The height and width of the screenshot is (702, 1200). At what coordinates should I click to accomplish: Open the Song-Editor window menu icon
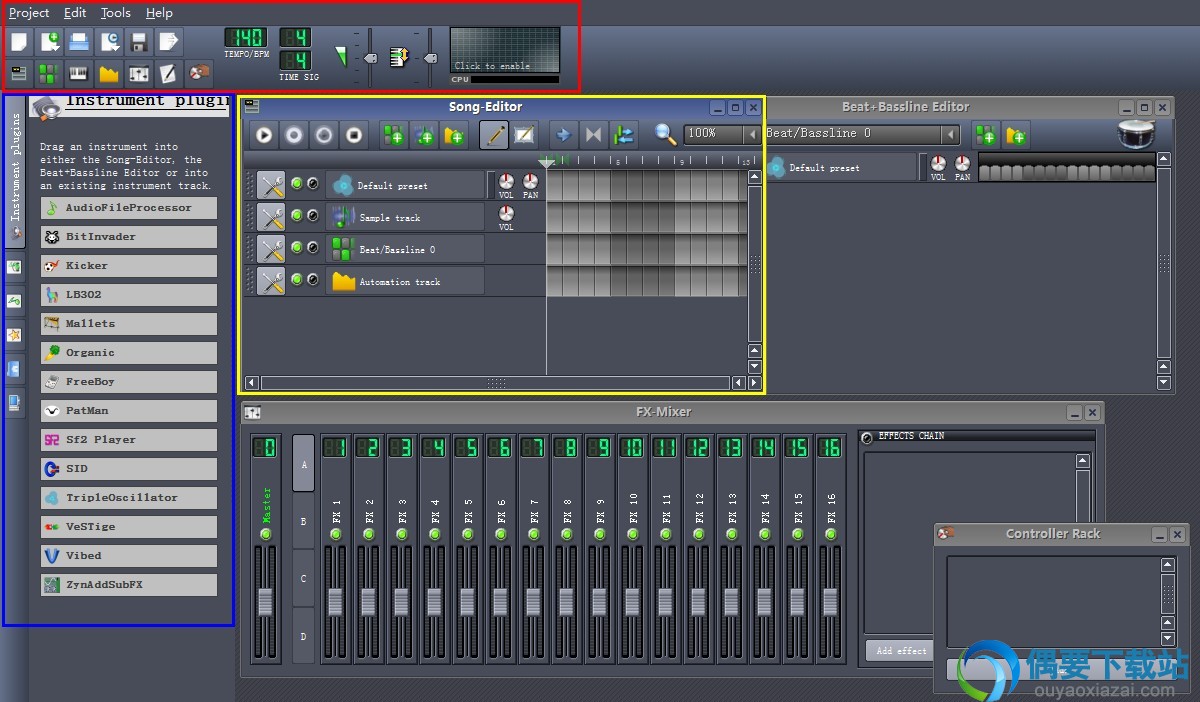click(x=251, y=107)
